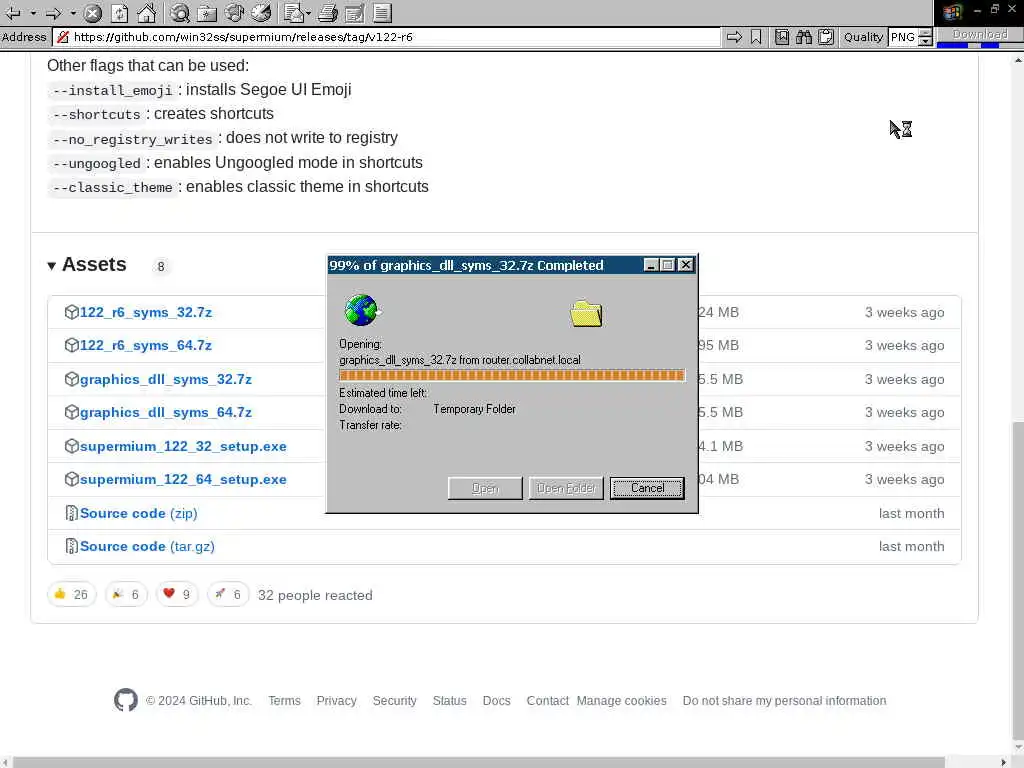Image resolution: width=1024 pixels, height=768 pixels.
Task: Click the horizontal scrollbar right arrow
Action: click(x=1004, y=762)
